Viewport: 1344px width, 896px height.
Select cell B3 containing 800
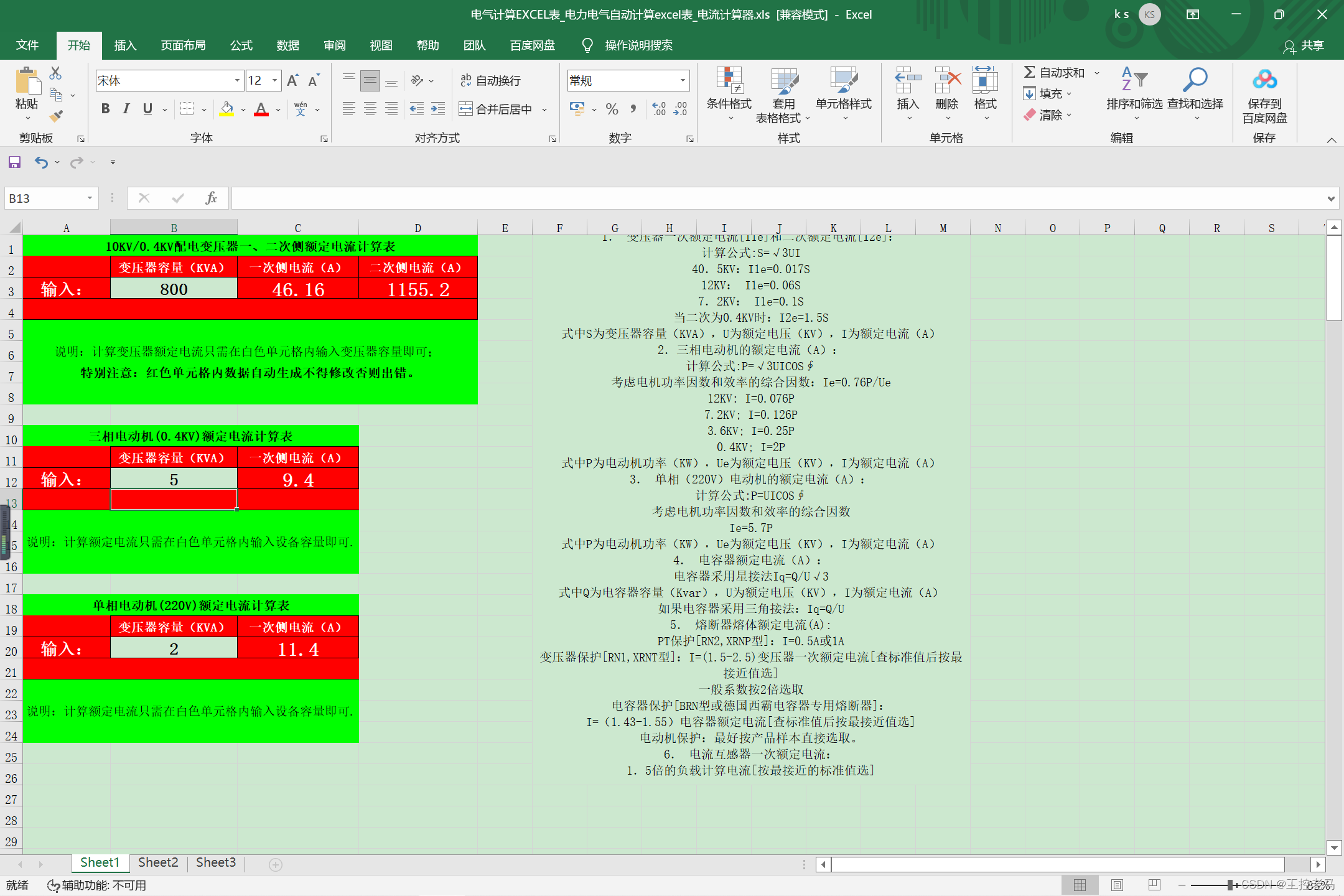174,289
